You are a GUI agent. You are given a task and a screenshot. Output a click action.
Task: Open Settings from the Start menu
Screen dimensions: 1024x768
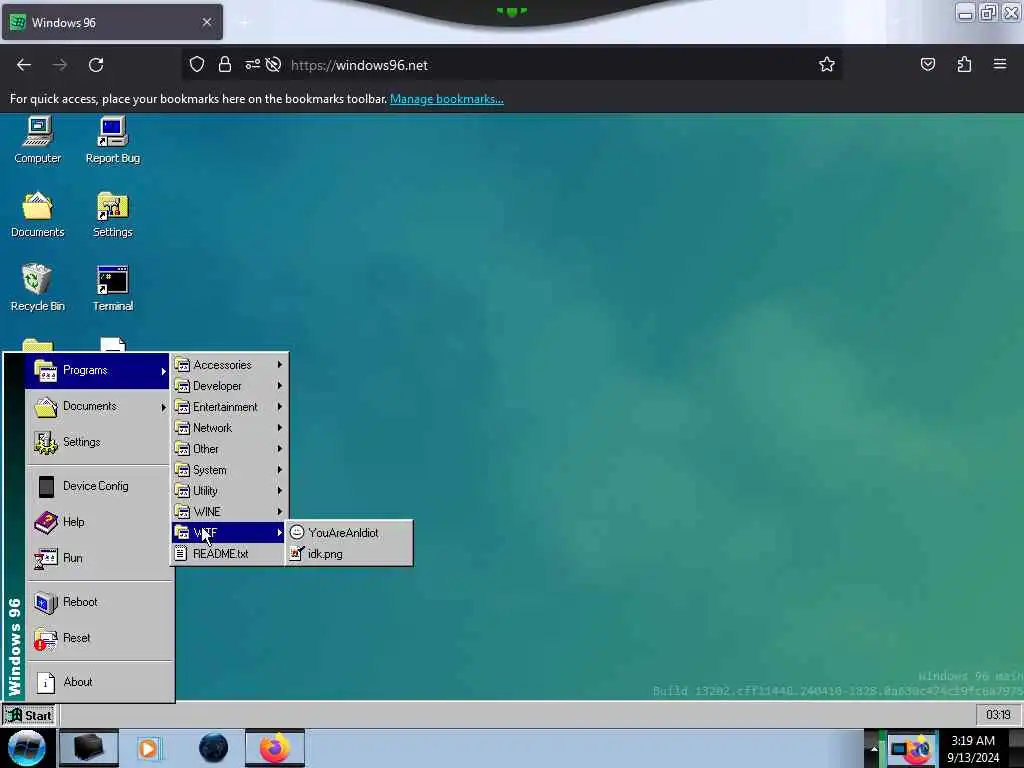click(97, 443)
